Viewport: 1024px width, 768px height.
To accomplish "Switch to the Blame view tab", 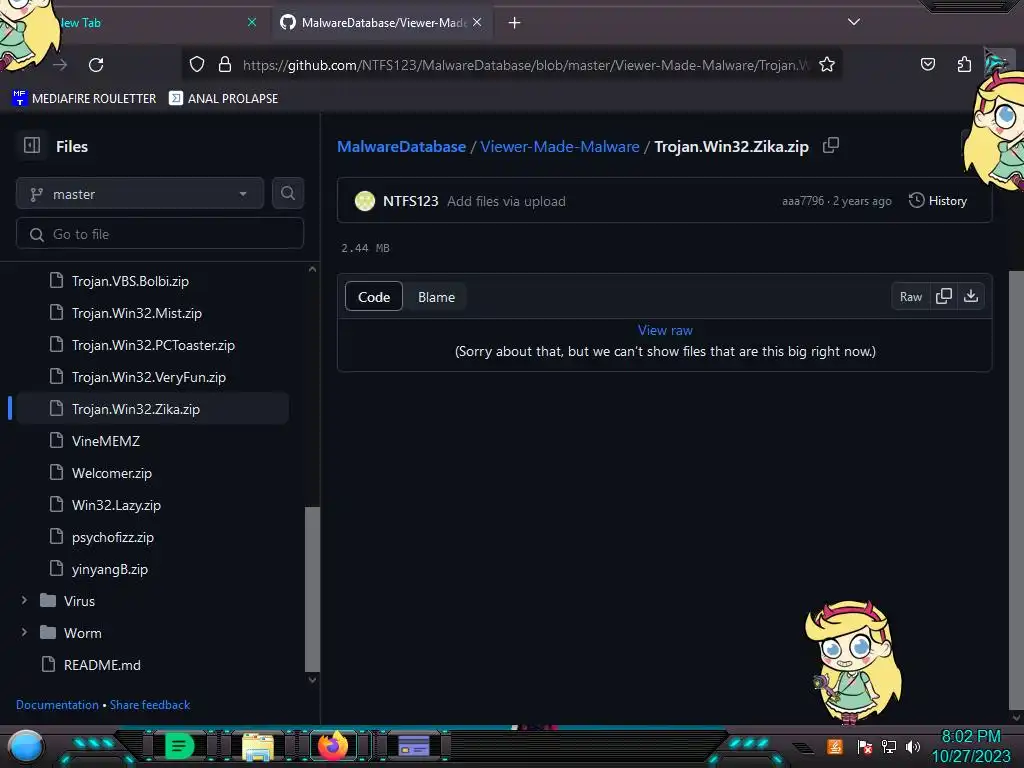I will pos(436,297).
